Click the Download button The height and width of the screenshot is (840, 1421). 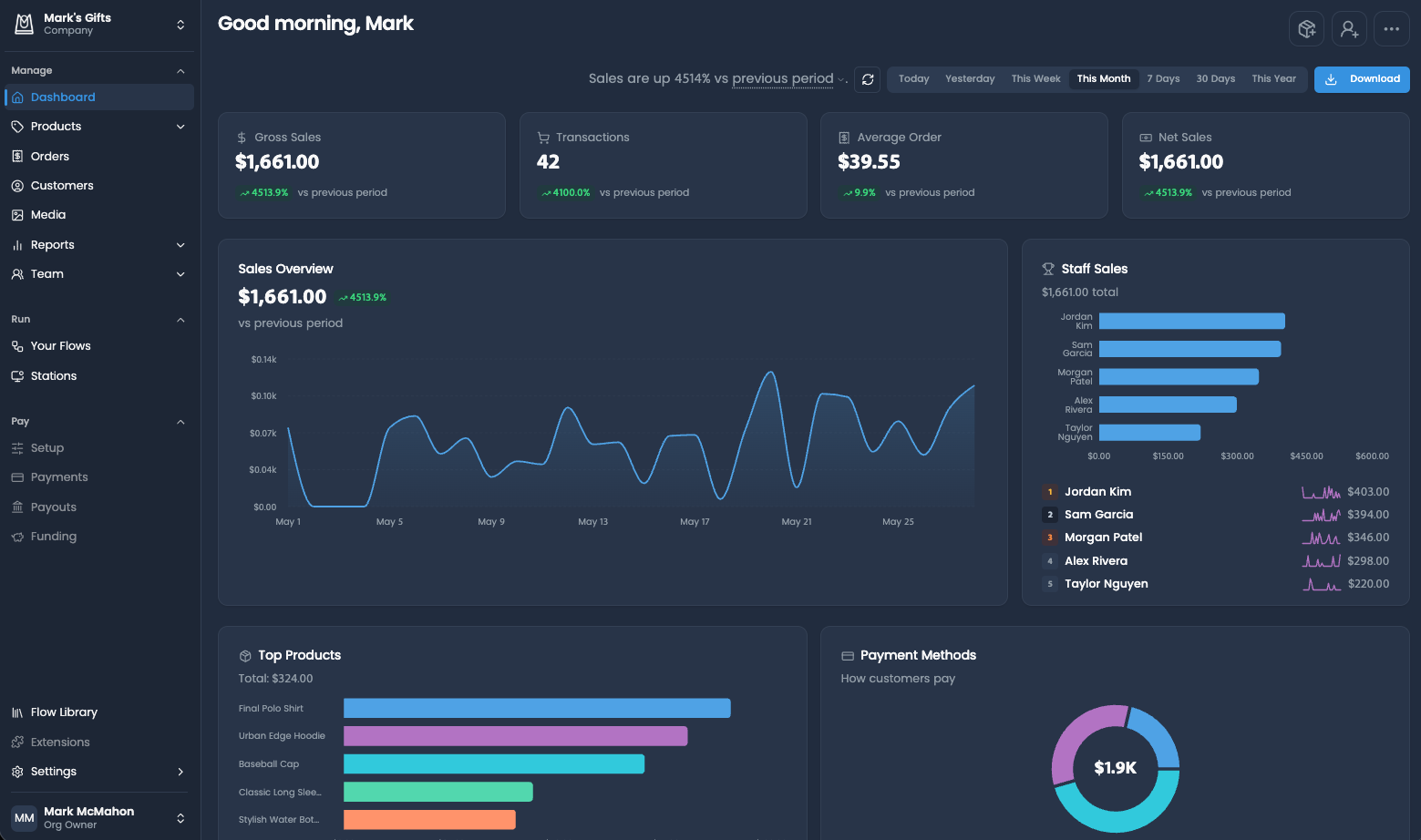(x=1362, y=79)
